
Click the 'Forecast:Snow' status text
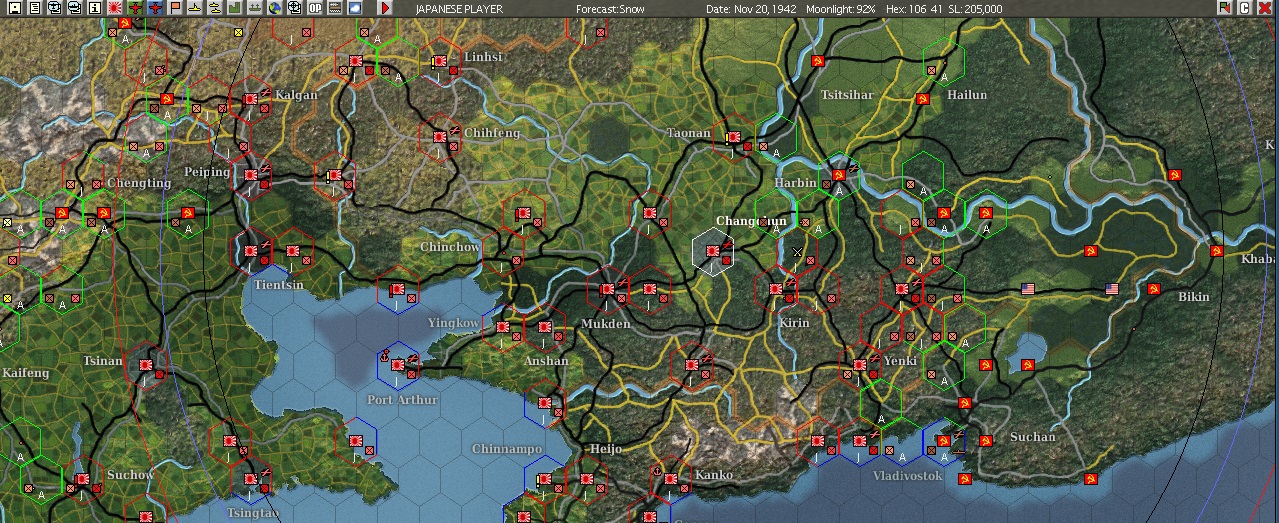[611, 9]
